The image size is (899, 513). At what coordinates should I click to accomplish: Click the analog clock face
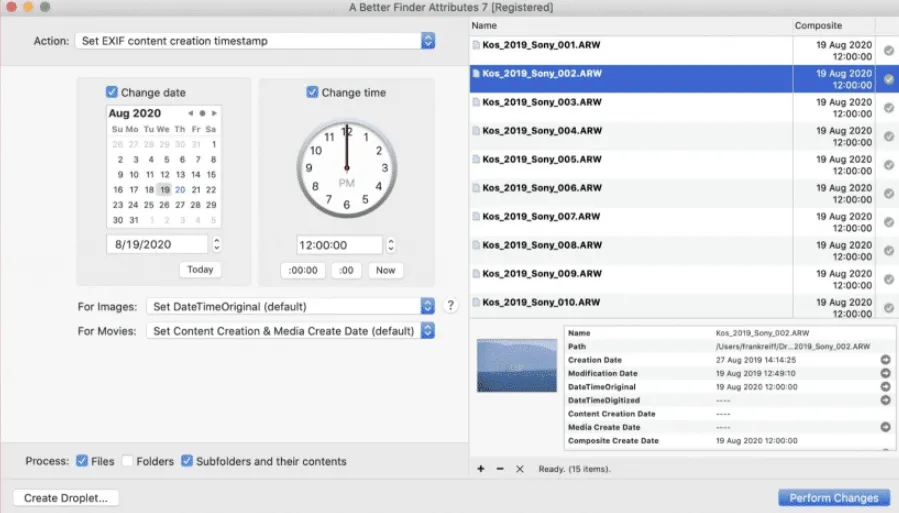click(346, 169)
